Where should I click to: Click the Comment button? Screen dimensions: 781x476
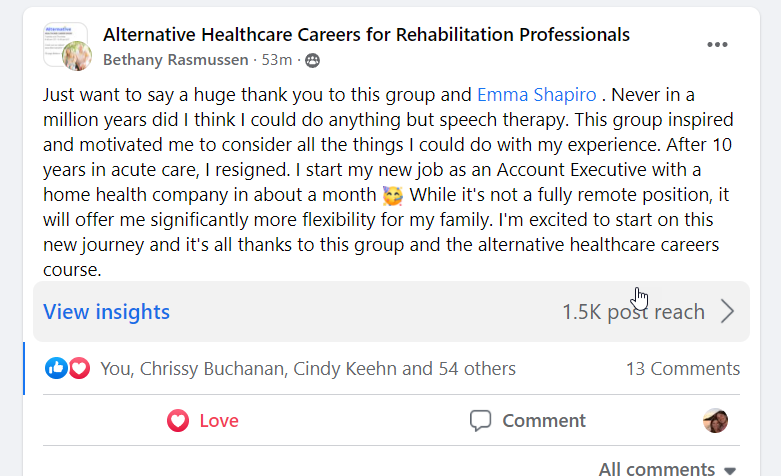(x=528, y=421)
